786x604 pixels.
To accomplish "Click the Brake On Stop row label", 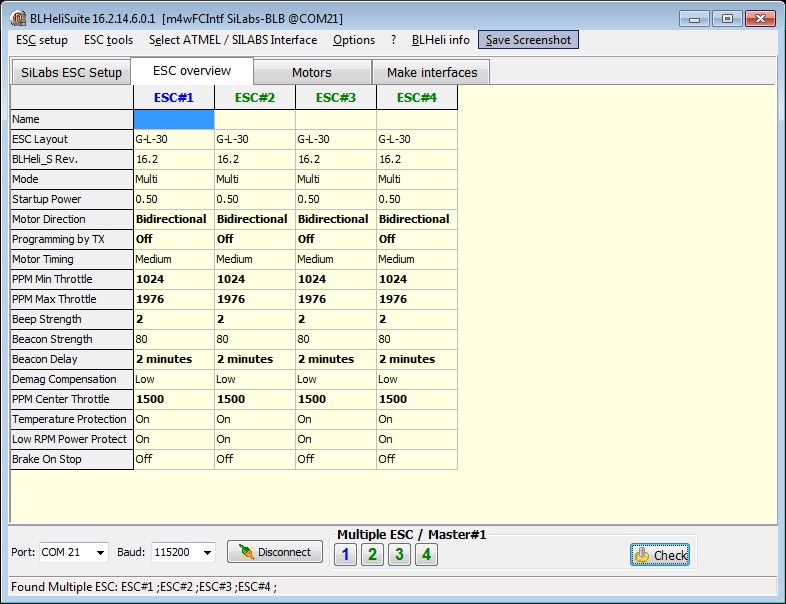I will click(x=72, y=459).
